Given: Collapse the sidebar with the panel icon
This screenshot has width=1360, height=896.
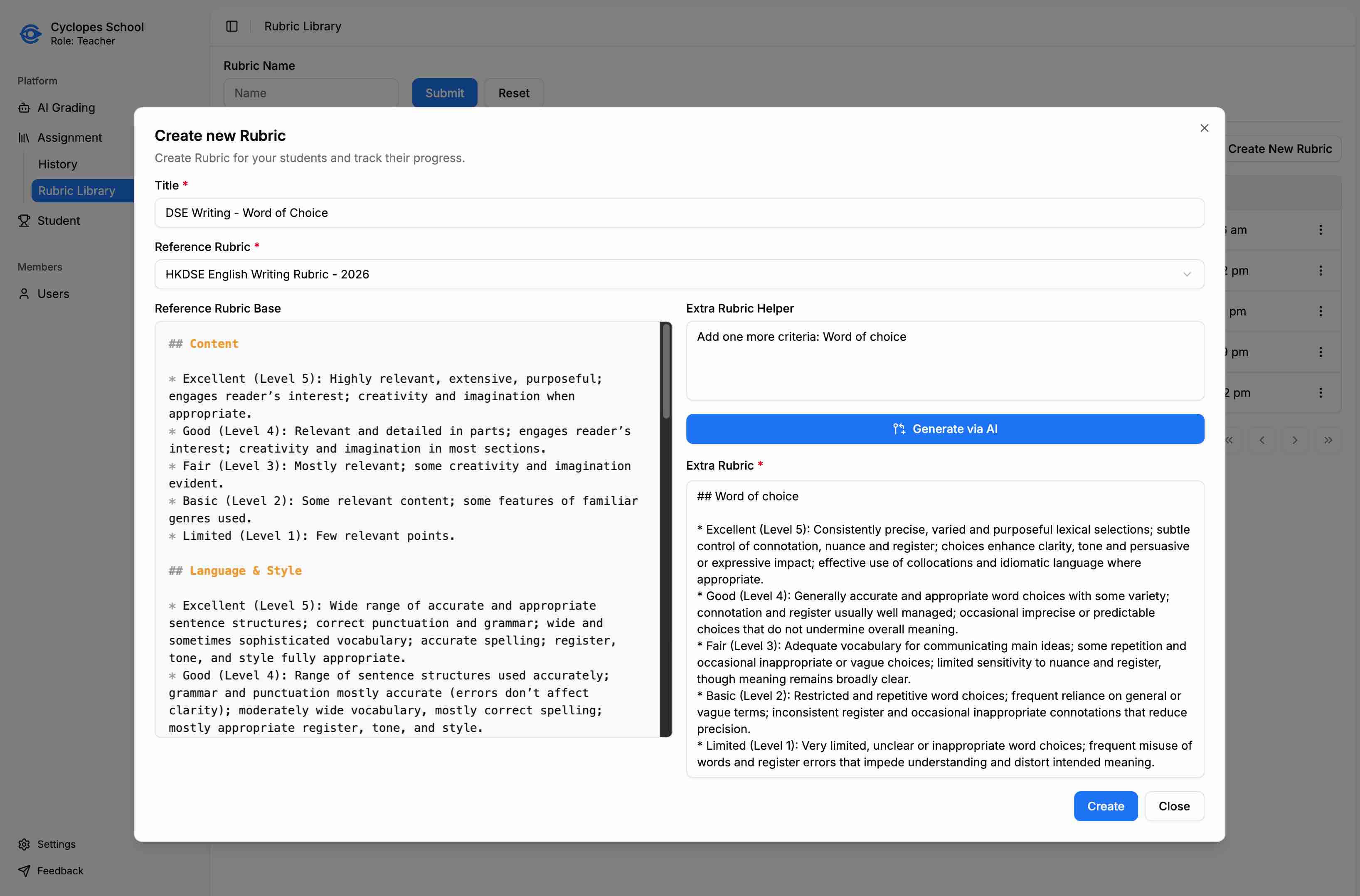Looking at the screenshot, I should pos(232,26).
